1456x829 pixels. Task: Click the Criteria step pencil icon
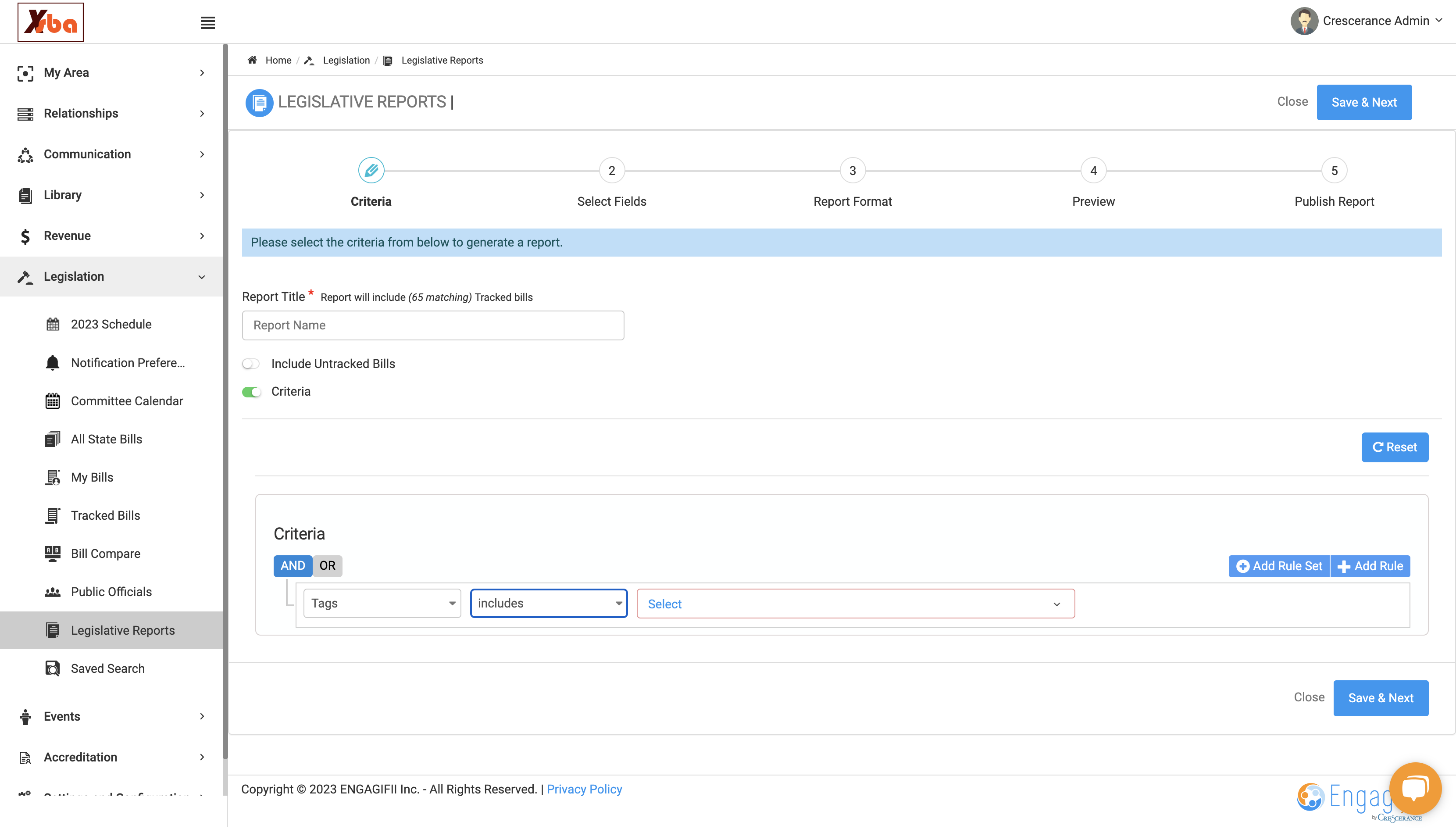[x=371, y=170]
